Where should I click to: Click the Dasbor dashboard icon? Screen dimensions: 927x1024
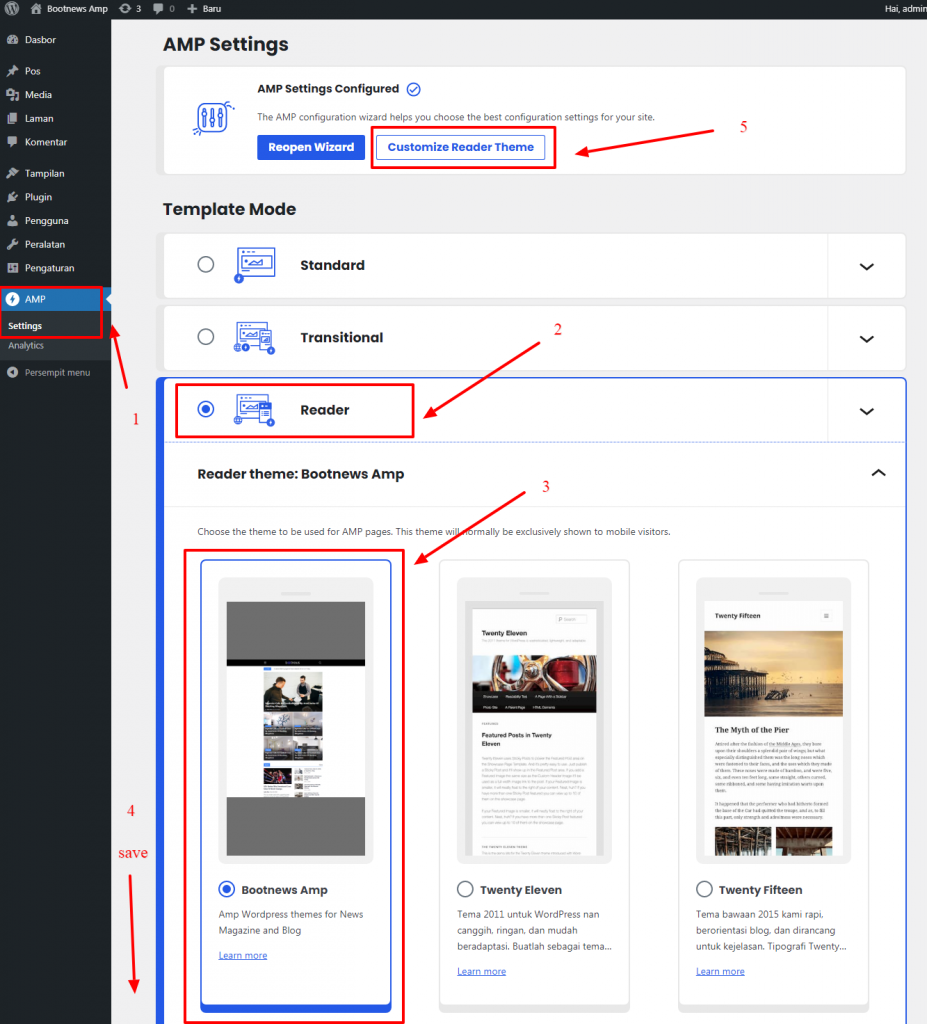pos(12,39)
